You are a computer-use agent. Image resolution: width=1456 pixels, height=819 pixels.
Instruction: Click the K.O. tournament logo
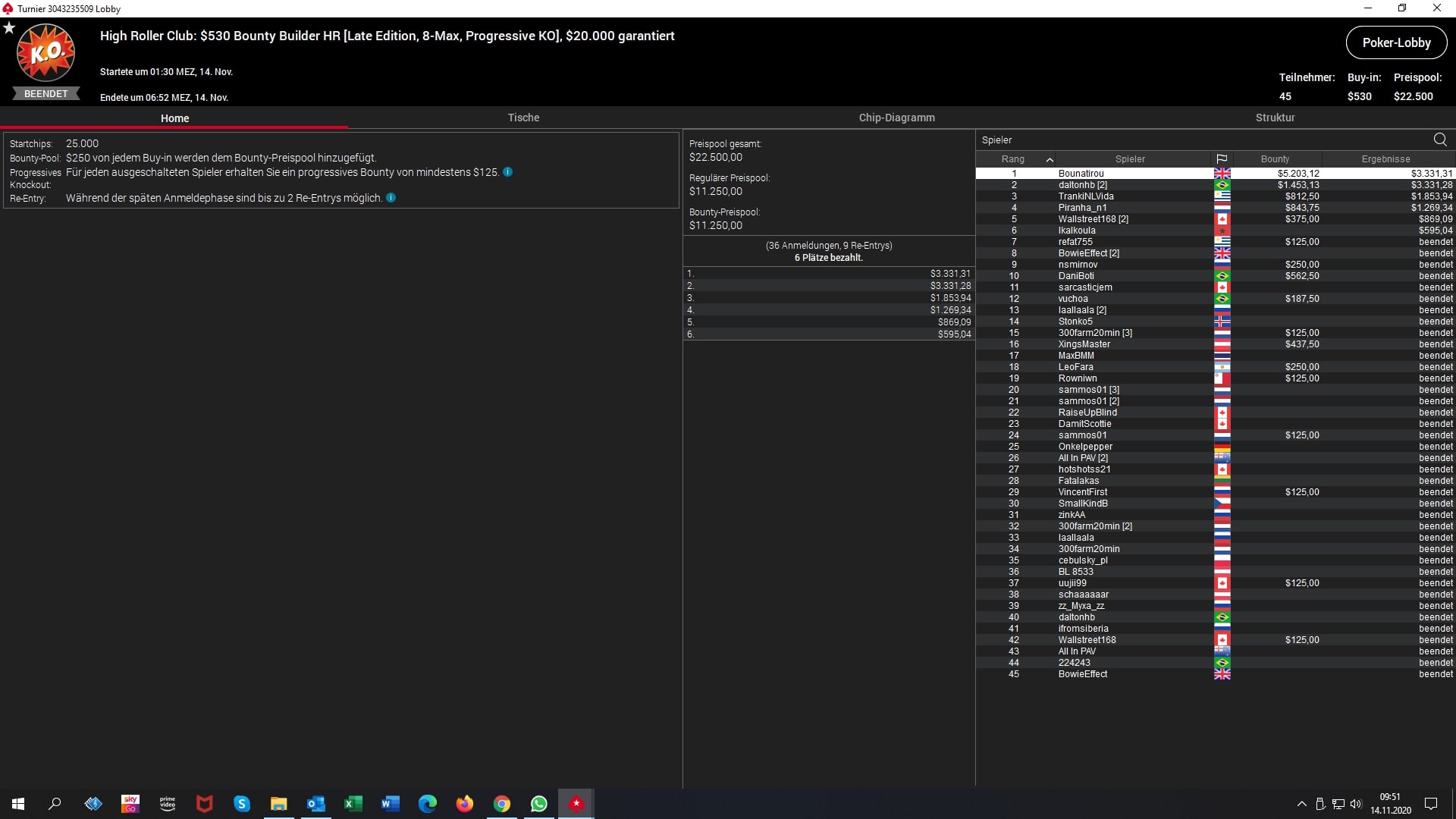(45, 53)
